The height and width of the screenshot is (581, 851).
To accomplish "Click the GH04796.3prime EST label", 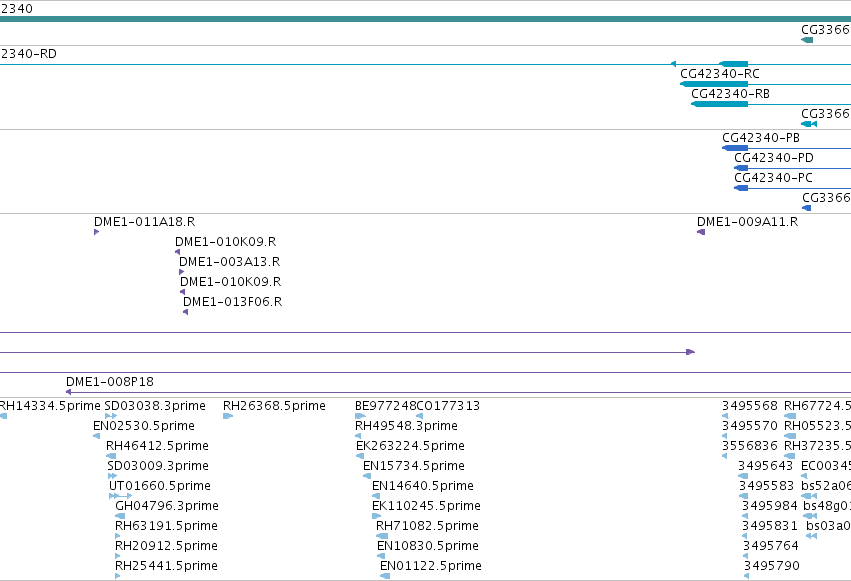I will 167,506.
